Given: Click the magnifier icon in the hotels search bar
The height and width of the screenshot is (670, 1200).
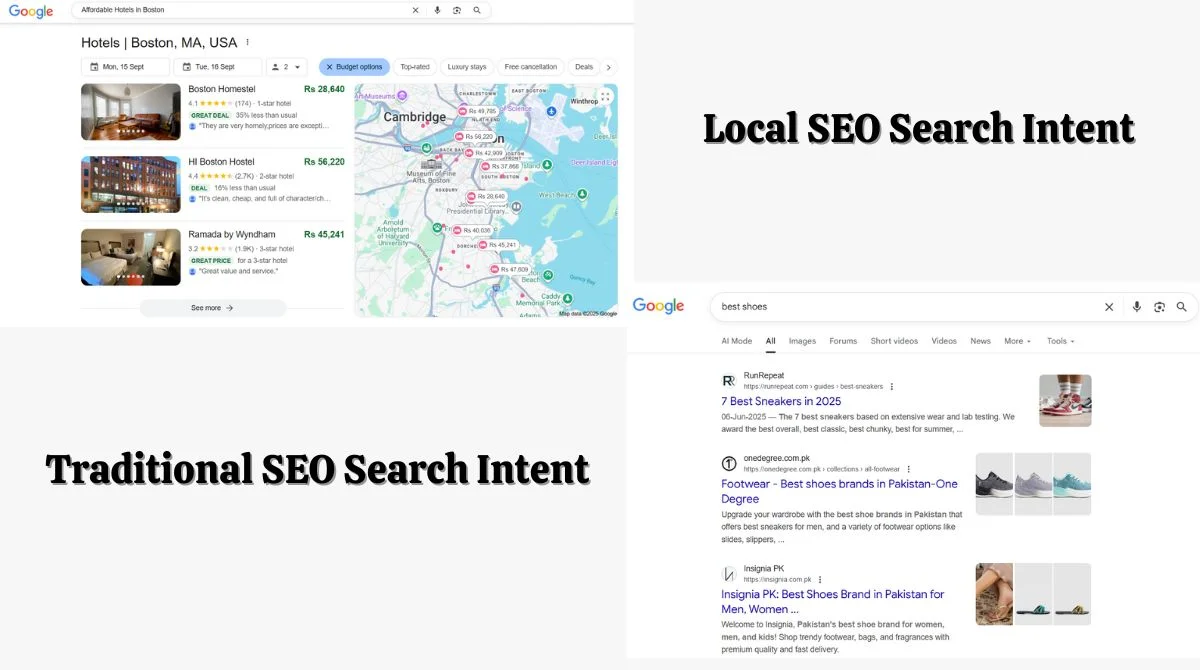Looking at the screenshot, I should click(477, 10).
